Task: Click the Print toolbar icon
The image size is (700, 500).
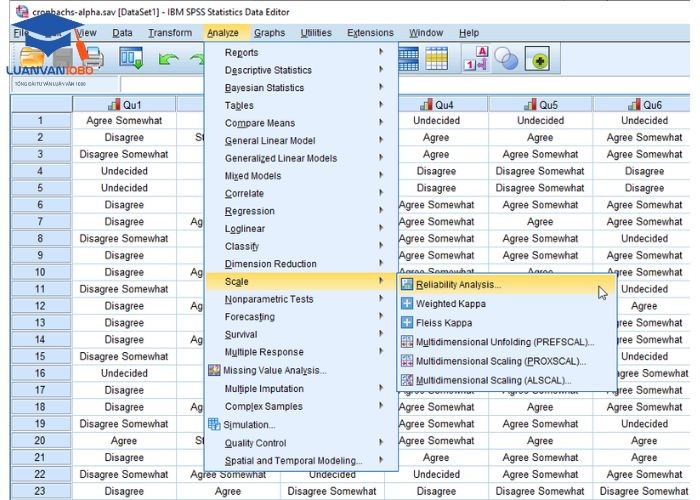Action: pyautogui.click(x=95, y=58)
